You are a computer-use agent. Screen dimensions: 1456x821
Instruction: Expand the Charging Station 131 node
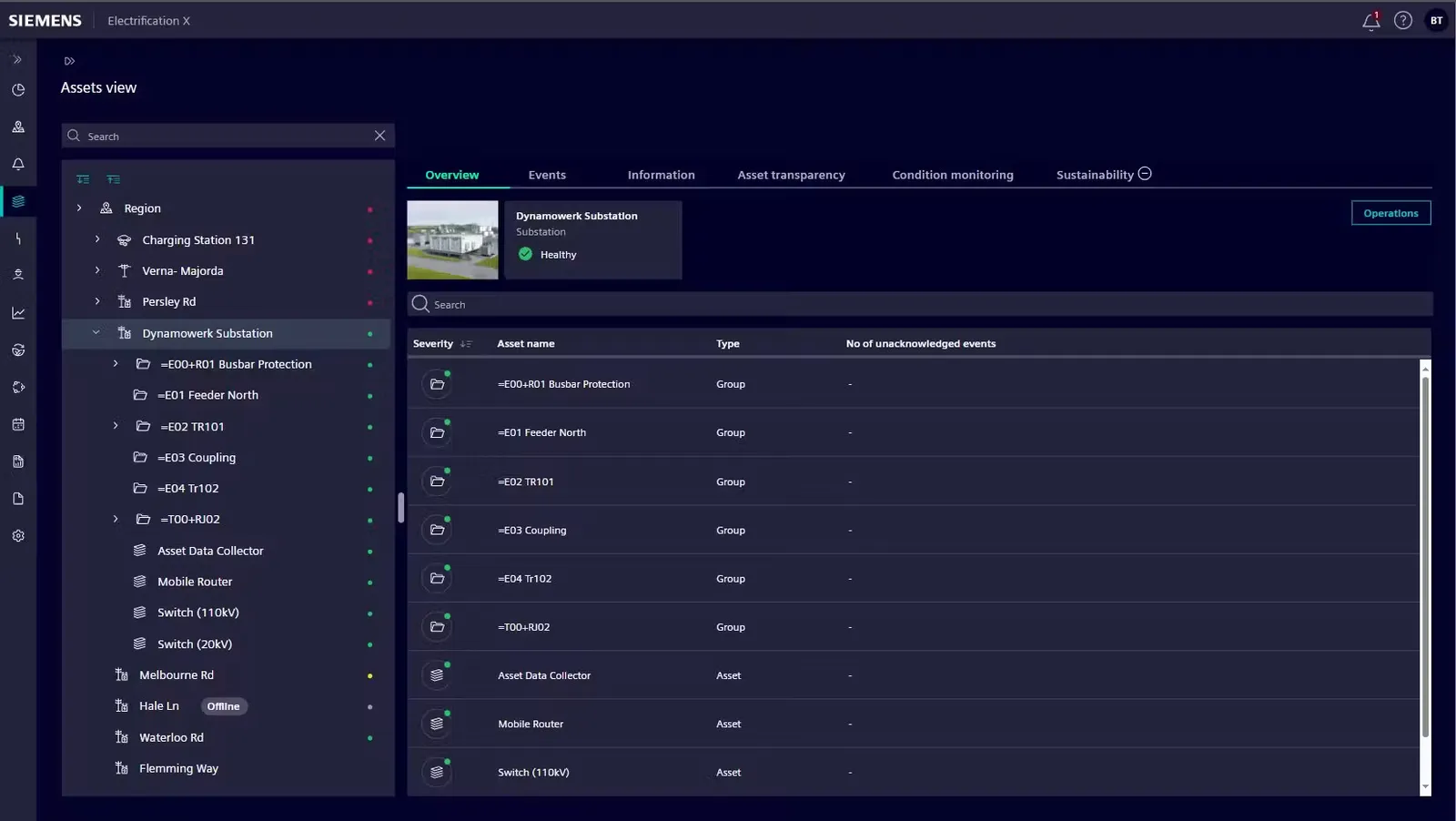[97, 239]
